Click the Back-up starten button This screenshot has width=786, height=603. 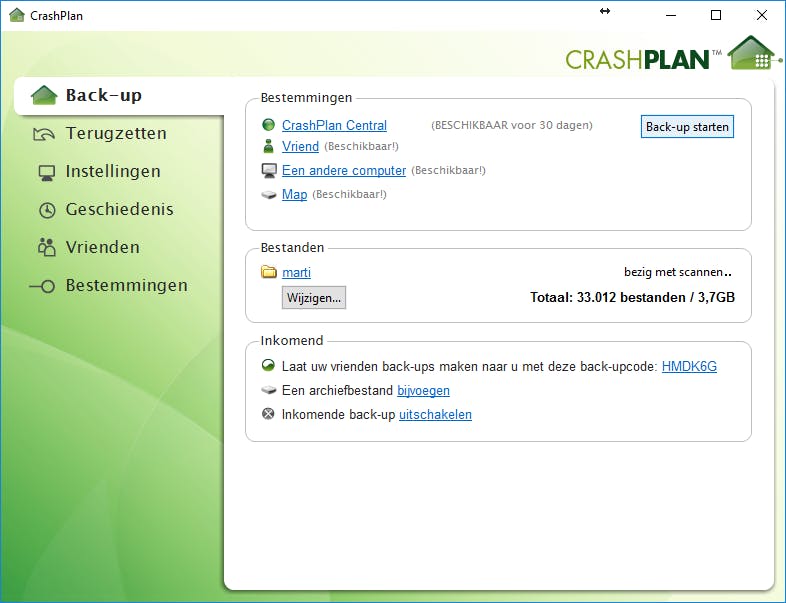tap(687, 126)
